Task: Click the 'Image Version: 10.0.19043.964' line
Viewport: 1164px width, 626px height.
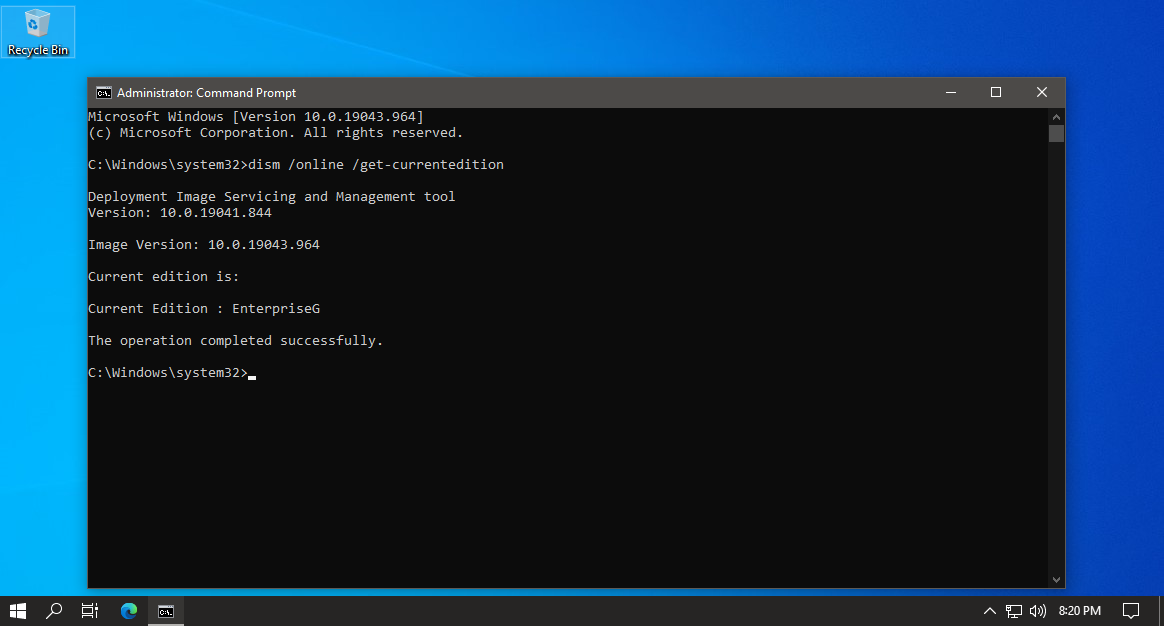Action: point(204,244)
